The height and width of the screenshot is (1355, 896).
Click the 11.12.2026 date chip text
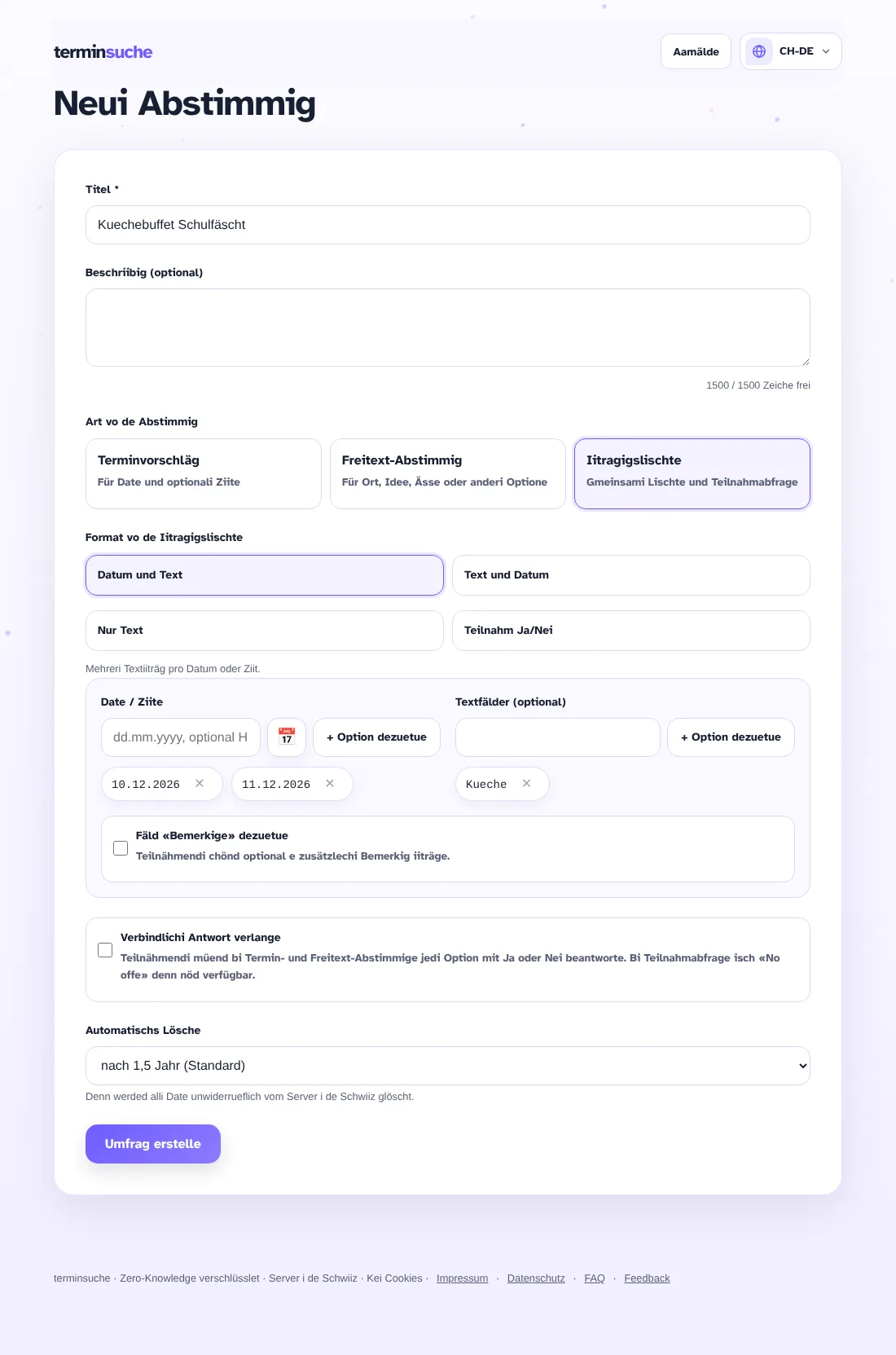276,784
